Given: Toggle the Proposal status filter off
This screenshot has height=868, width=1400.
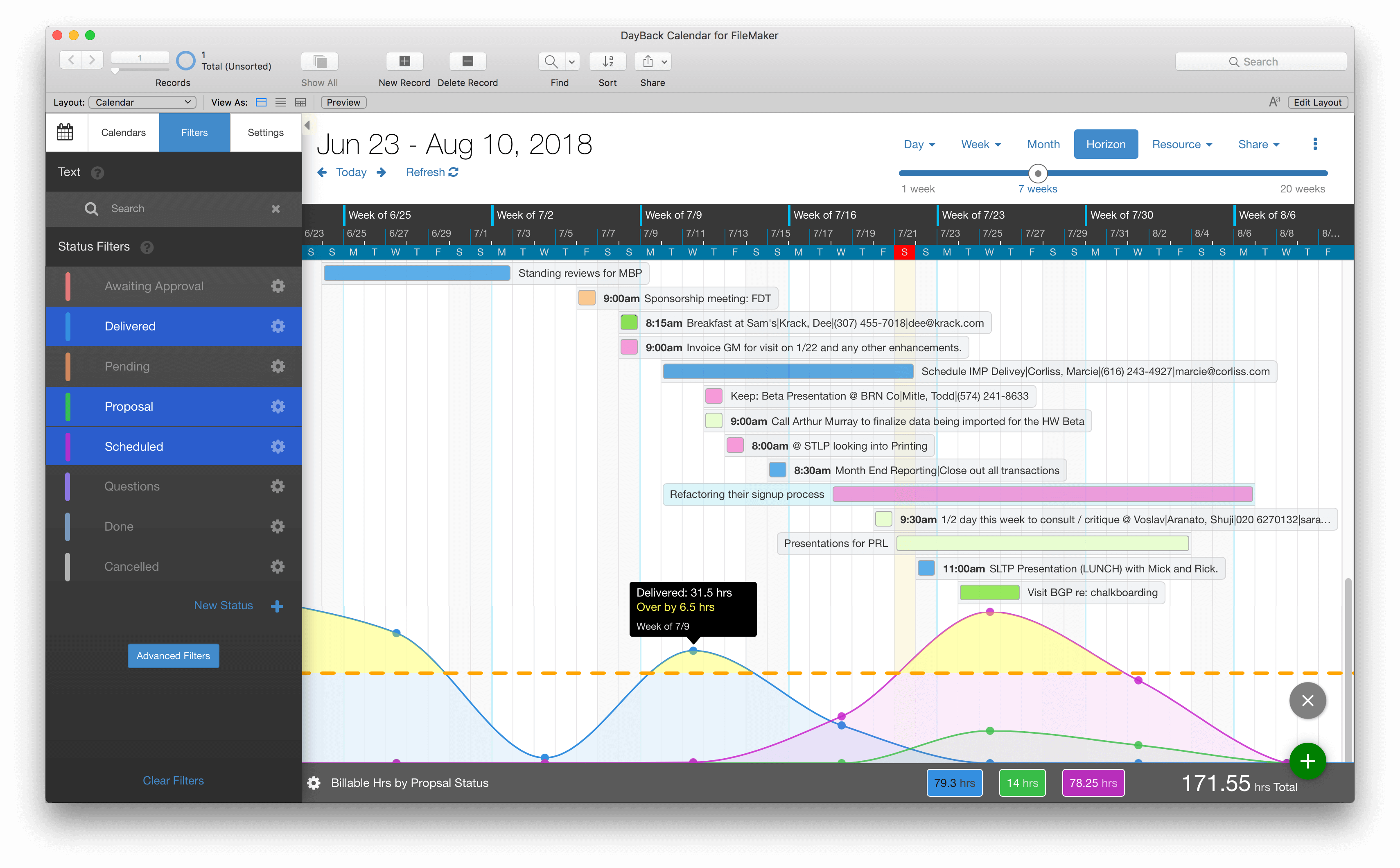Looking at the screenshot, I should point(173,407).
